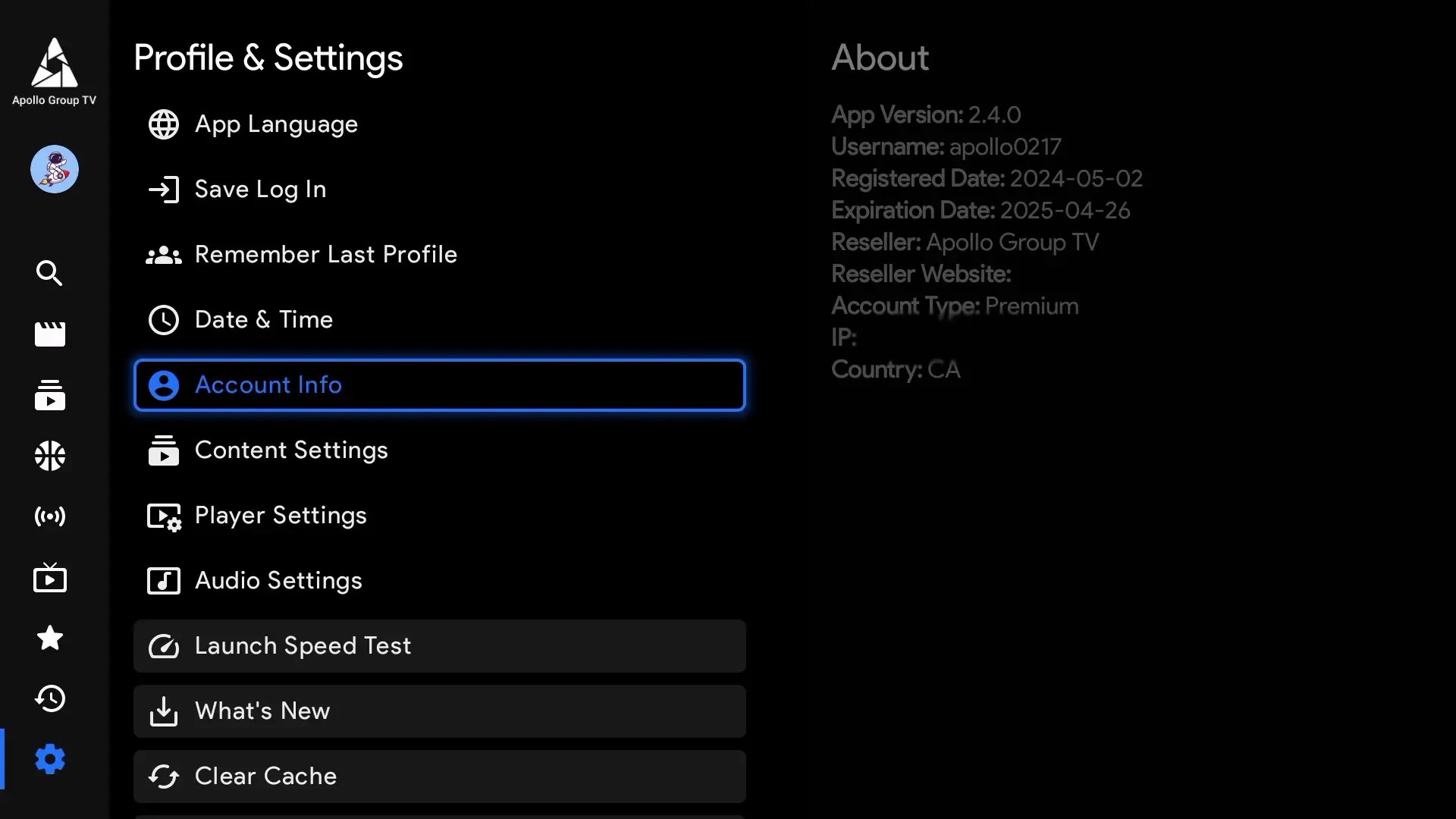Open the Movies clapperboard icon

click(50, 334)
